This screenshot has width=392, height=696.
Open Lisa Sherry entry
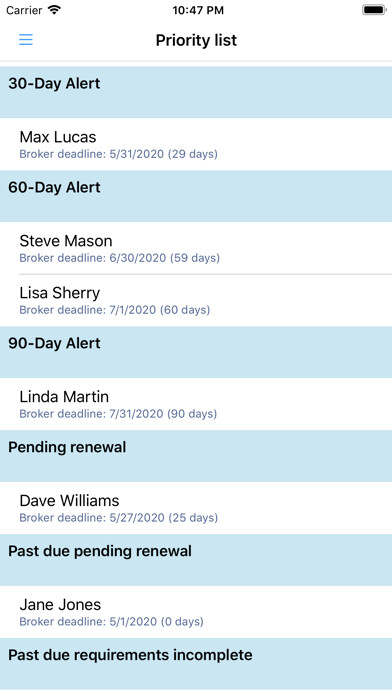pyautogui.click(x=196, y=301)
